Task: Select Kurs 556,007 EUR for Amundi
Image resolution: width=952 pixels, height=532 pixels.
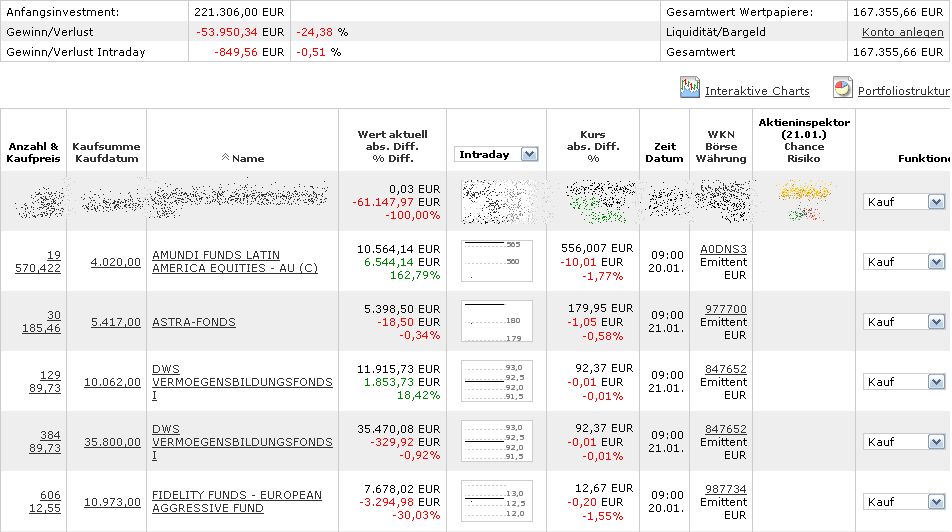Action: (597, 248)
